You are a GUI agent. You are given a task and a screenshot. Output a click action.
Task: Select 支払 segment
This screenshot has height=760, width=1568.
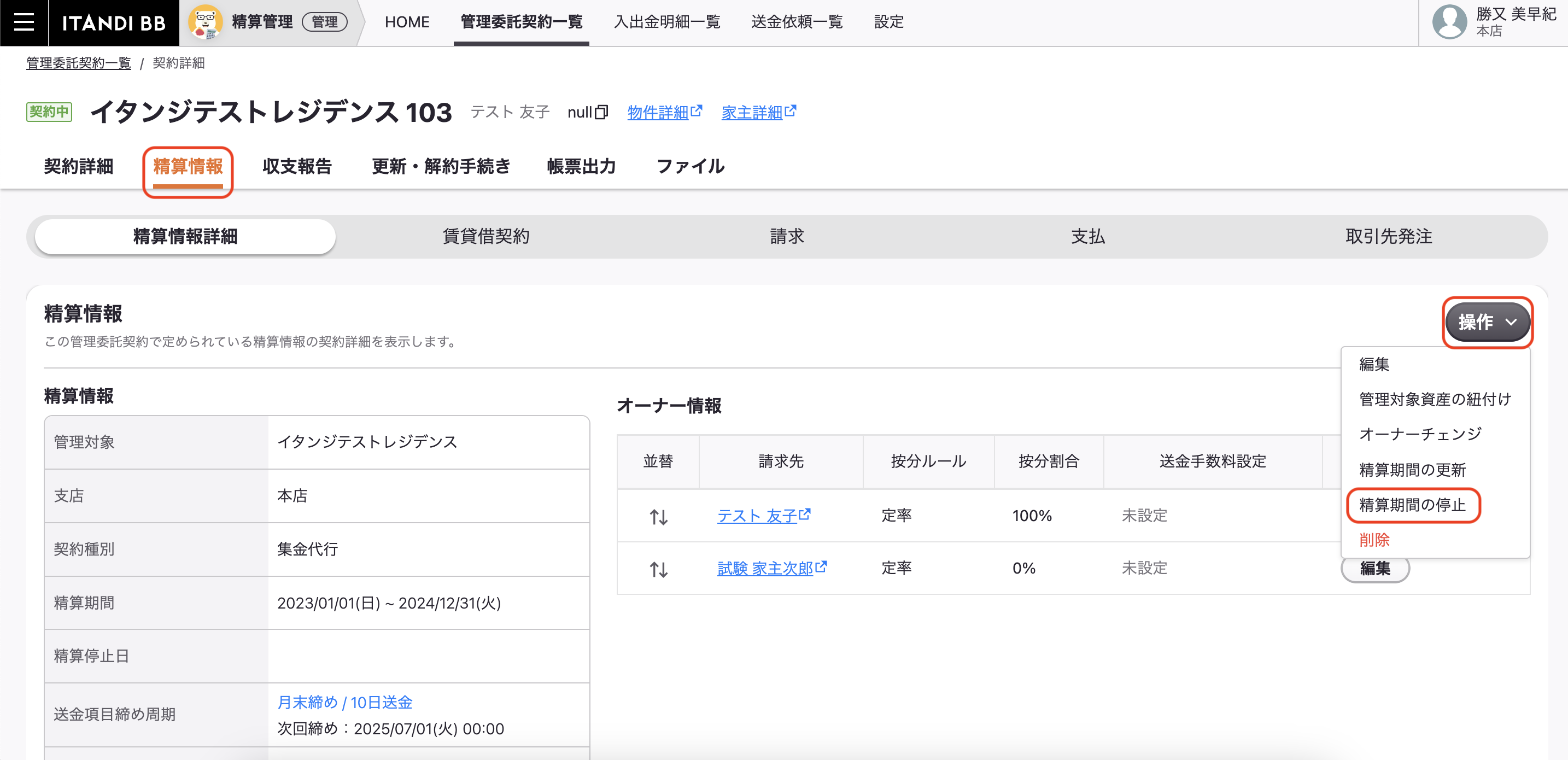pyautogui.click(x=1088, y=236)
